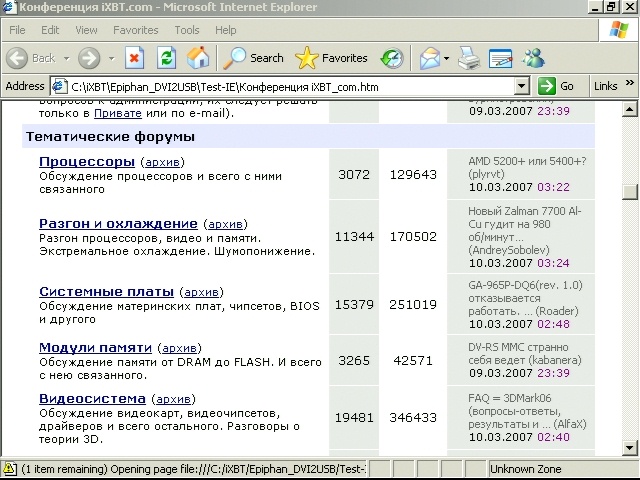The image size is (640, 480).
Task: Open the Видеосистема forum link
Action: 92,399
